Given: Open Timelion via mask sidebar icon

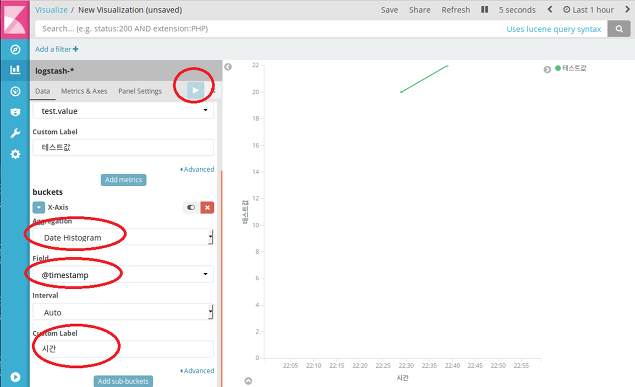Looking at the screenshot, I should 15,112.
